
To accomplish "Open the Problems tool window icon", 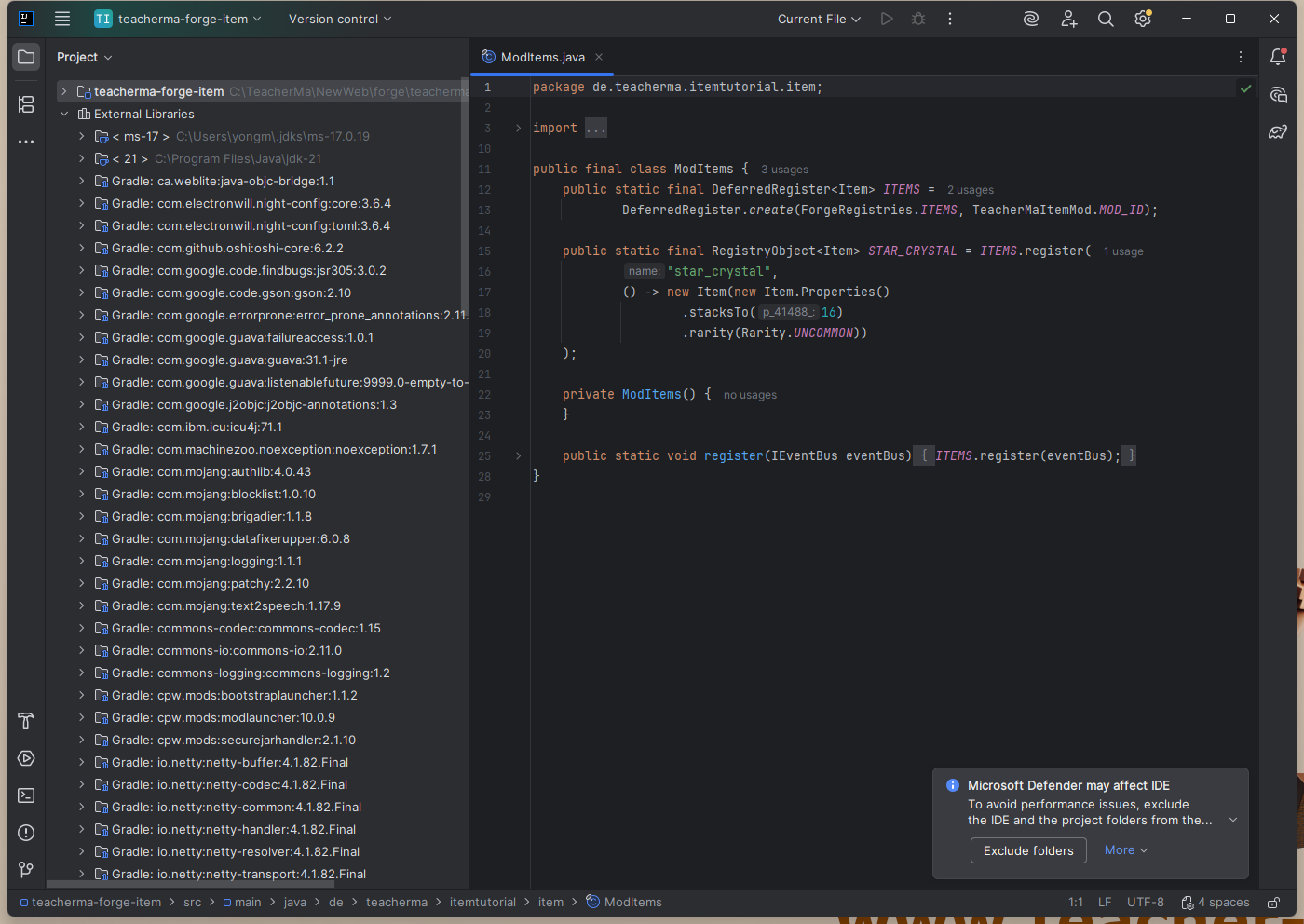I will tap(26, 833).
